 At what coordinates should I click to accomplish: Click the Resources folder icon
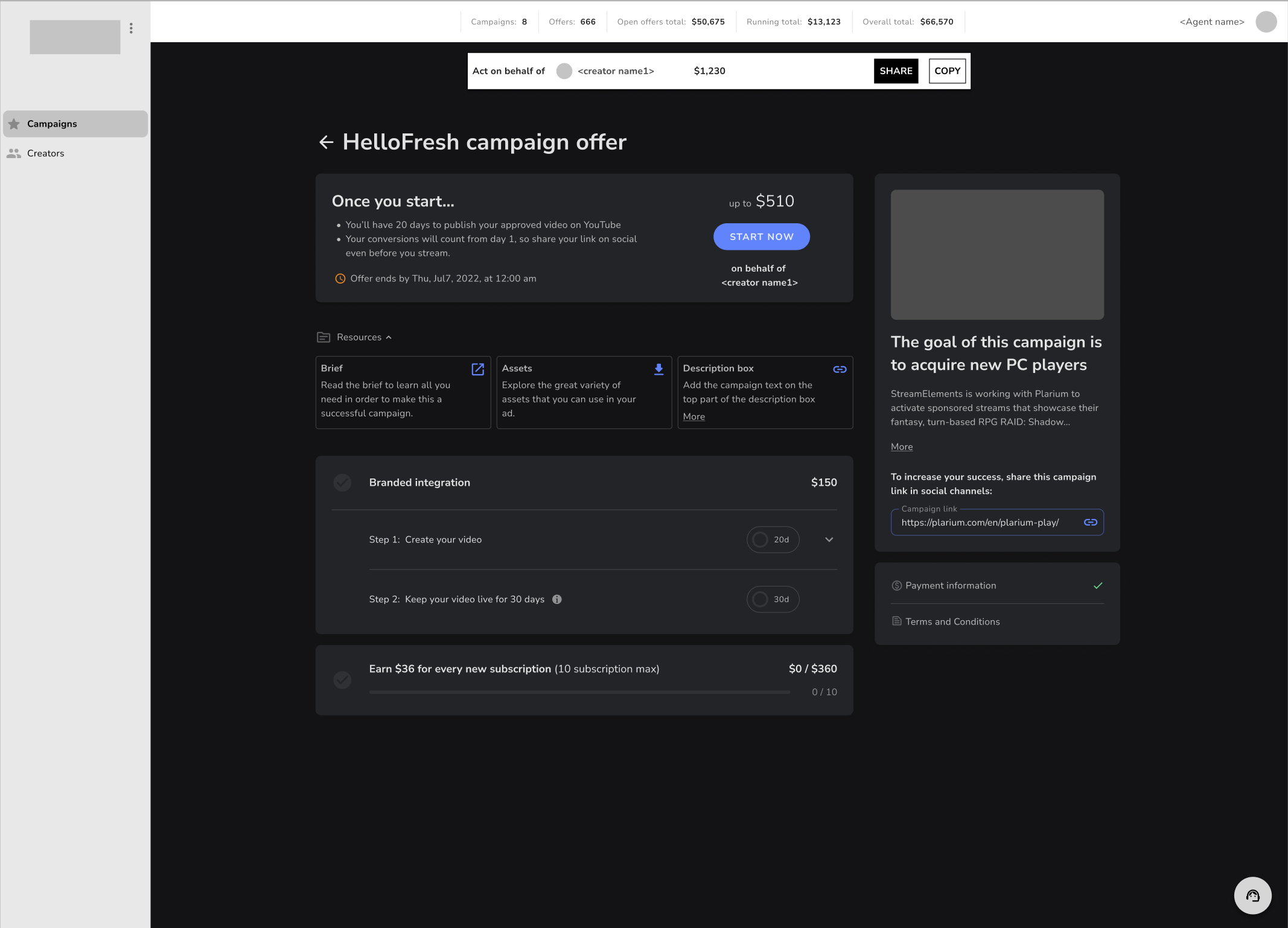[x=324, y=337]
